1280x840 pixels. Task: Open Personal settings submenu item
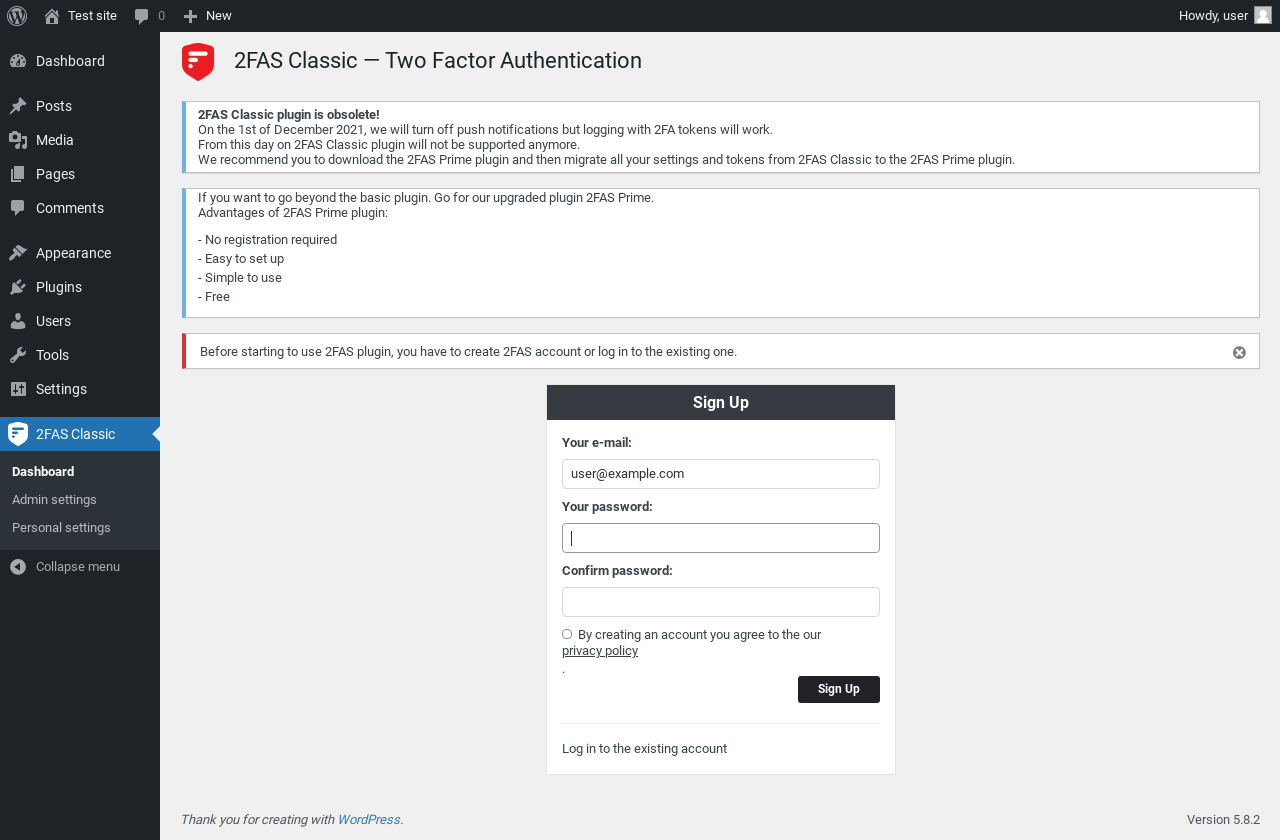coord(61,527)
